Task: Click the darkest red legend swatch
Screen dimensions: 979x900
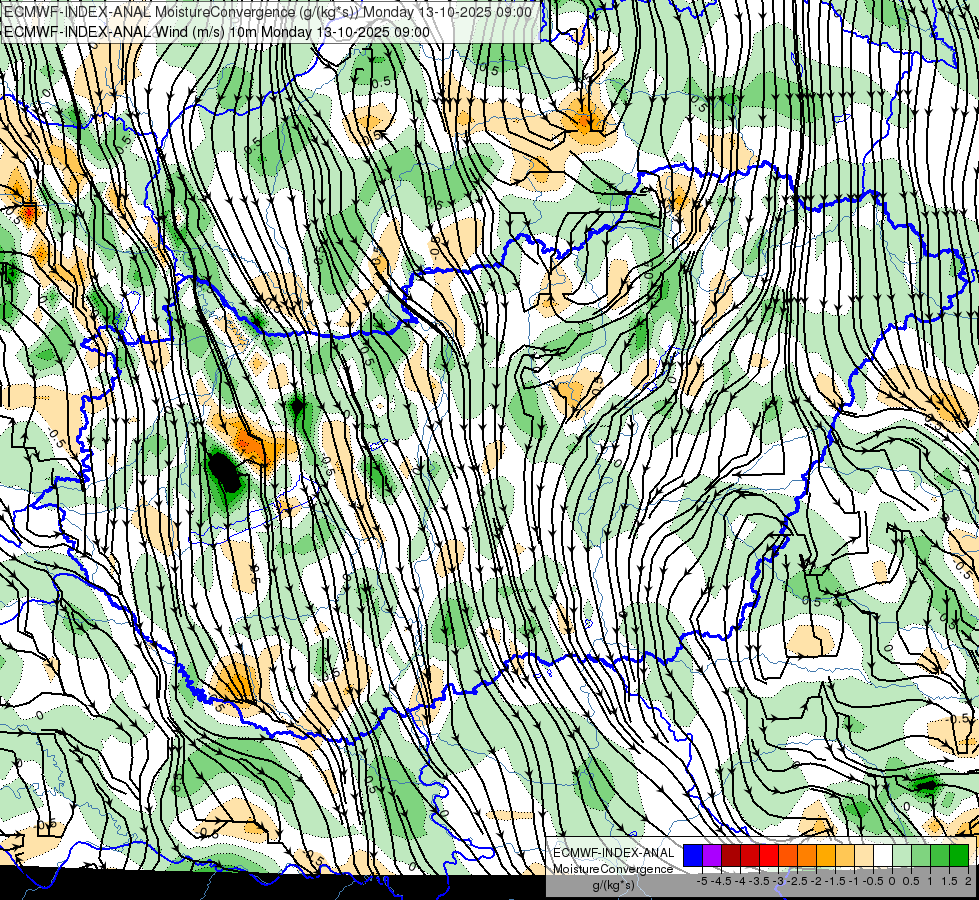Action: coord(731,855)
